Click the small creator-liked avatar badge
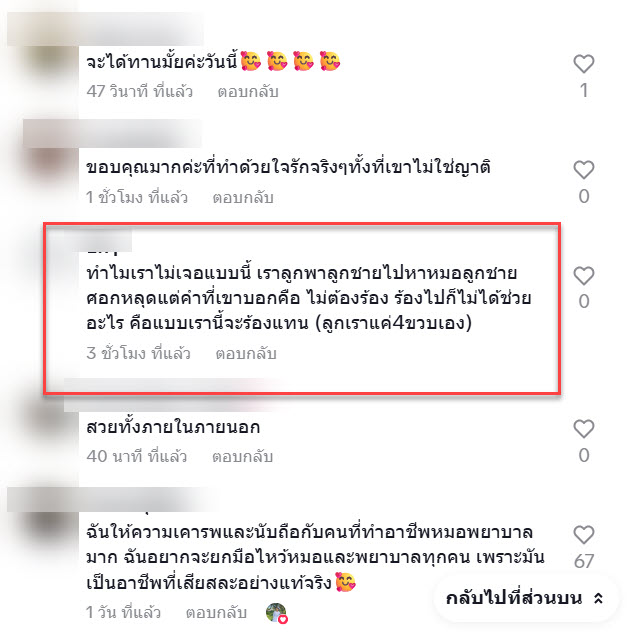 tap(277, 613)
